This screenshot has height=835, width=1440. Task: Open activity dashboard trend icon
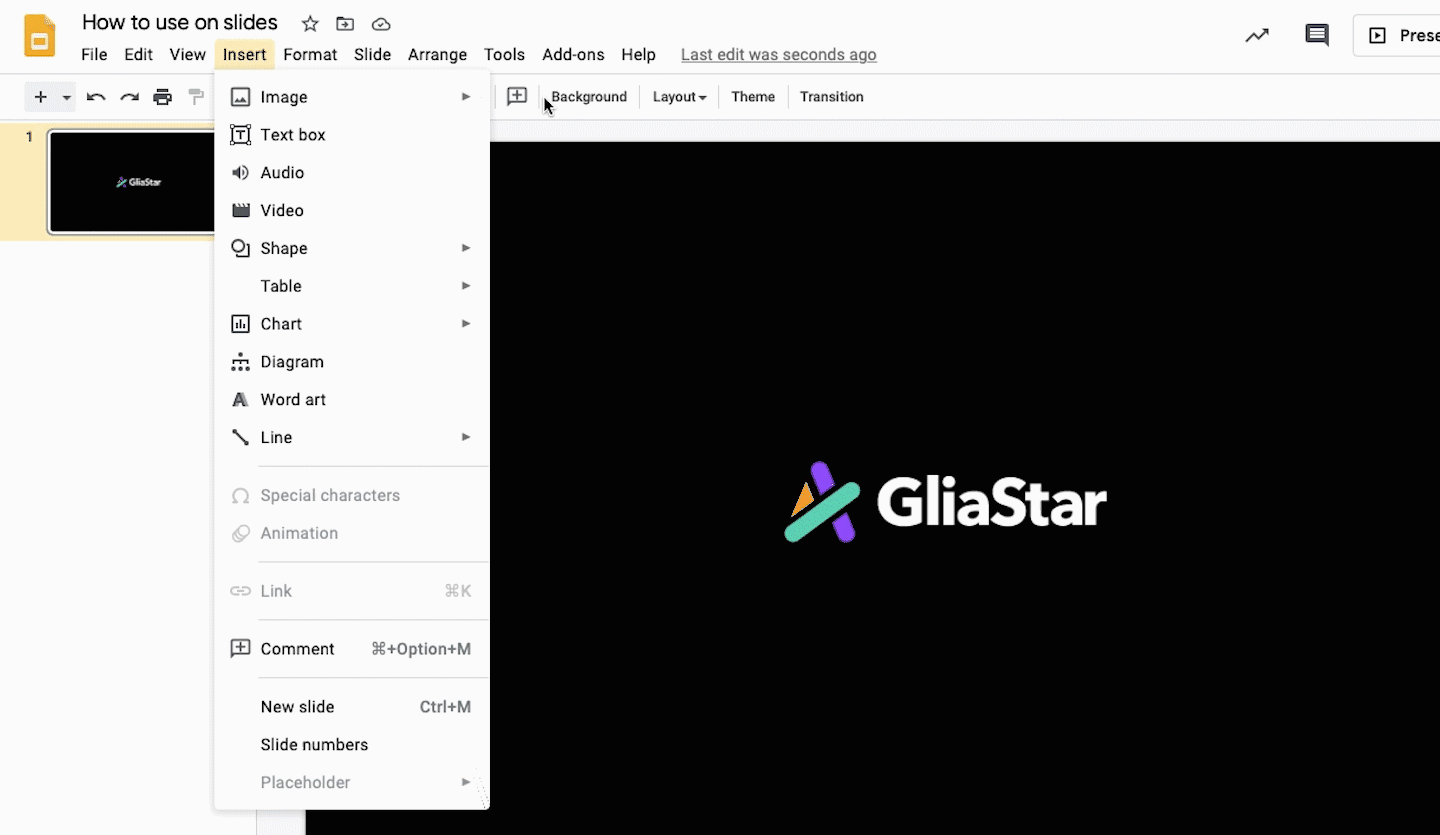(x=1257, y=35)
